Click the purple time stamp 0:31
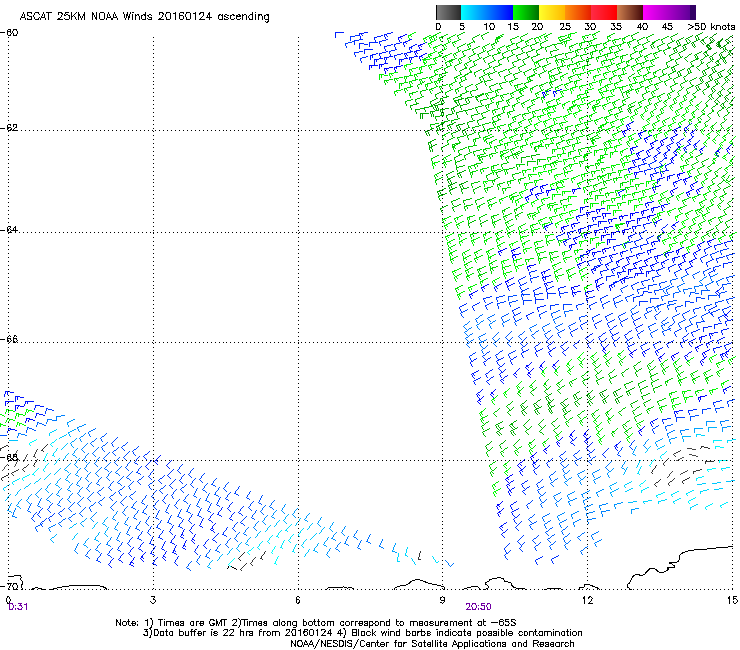 pos(18,607)
